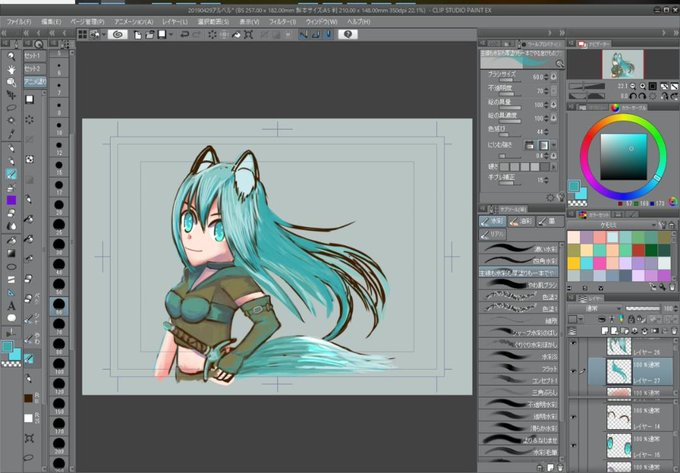The image size is (680, 473).
Task: Select the セット2 sub tool group
Action: pos(34,69)
